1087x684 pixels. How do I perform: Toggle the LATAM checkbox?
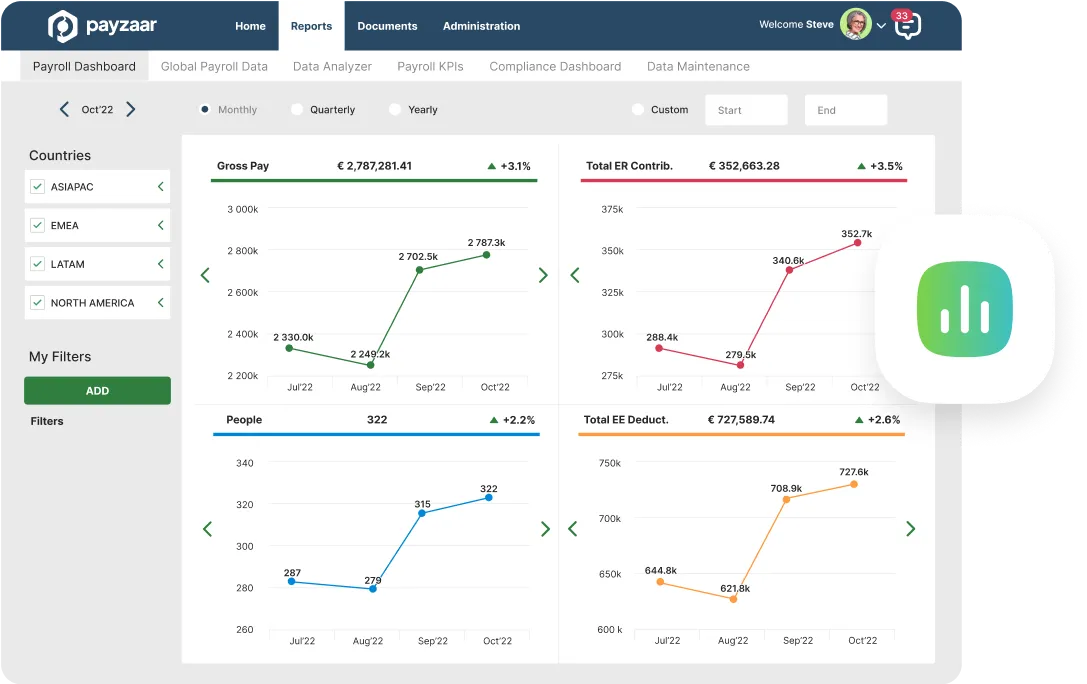pyautogui.click(x=38, y=264)
